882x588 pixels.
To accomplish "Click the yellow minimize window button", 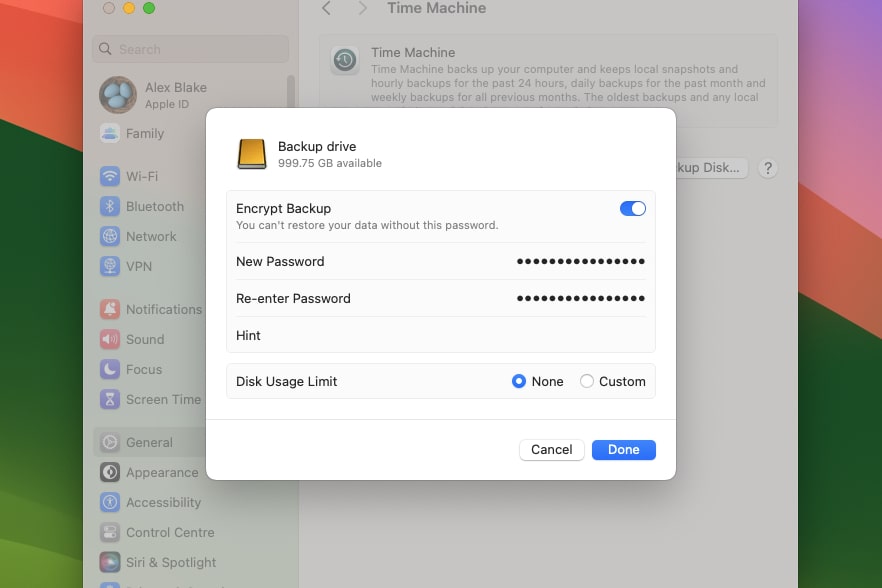I will (x=129, y=8).
